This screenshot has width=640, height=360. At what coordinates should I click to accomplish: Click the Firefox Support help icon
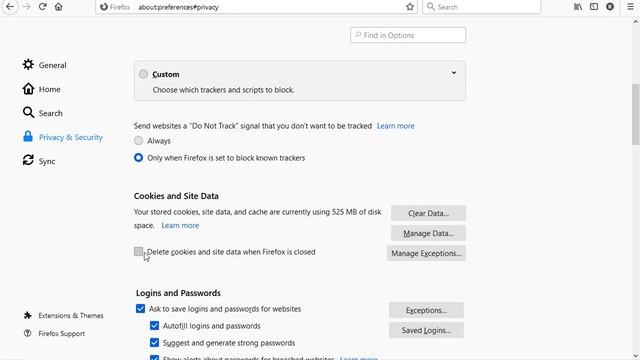point(27,333)
